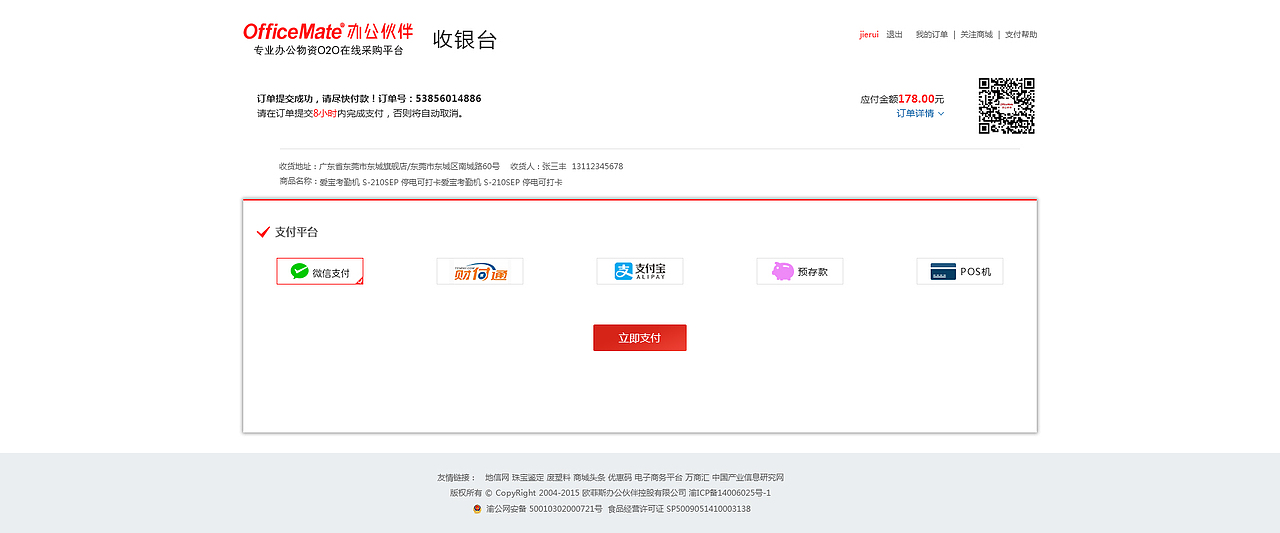Click the 食品经营许可证 license text
Viewport: 1280px width, 533px height.
[679, 509]
